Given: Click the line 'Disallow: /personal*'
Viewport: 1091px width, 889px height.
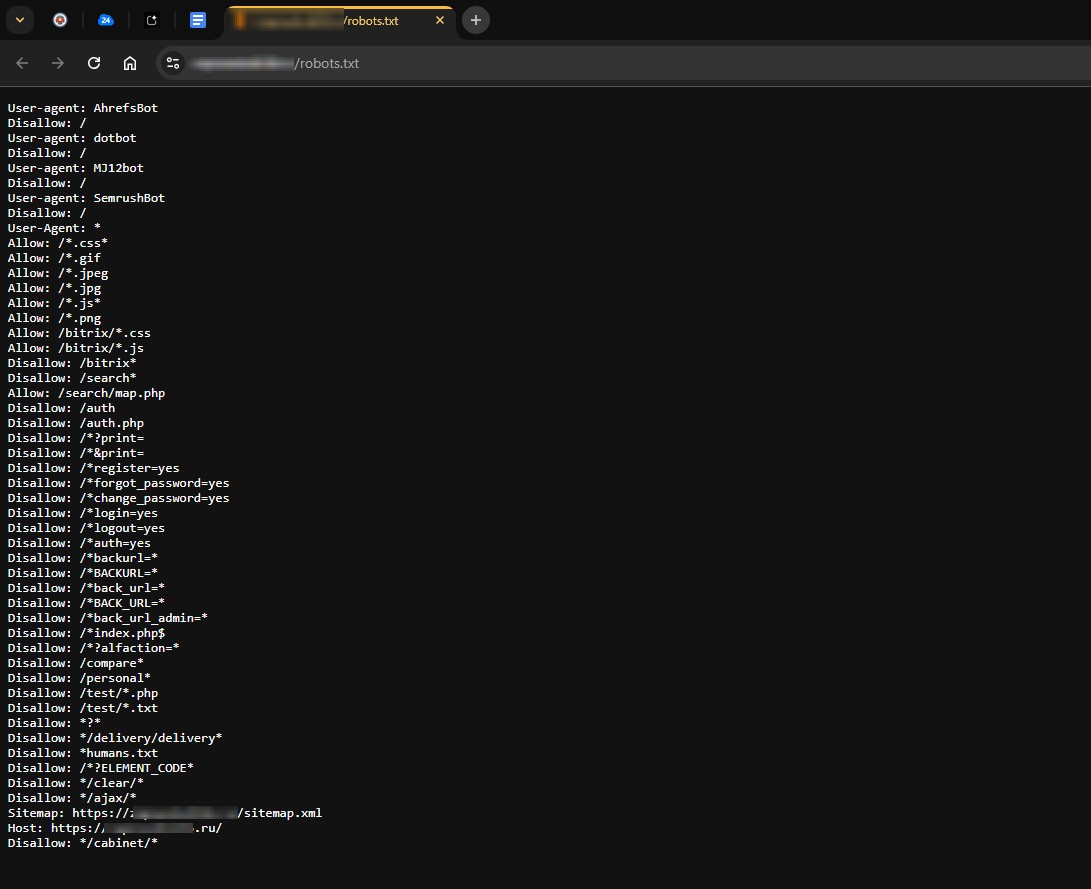Looking at the screenshot, I should pos(79,678).
